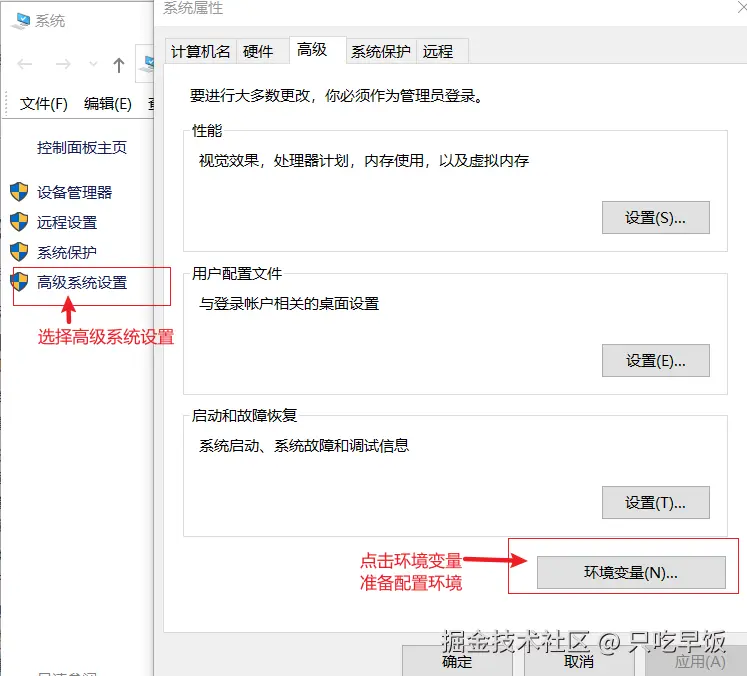
Task: Click 设置(T)... startup recovery button
Action: [656, 503]
